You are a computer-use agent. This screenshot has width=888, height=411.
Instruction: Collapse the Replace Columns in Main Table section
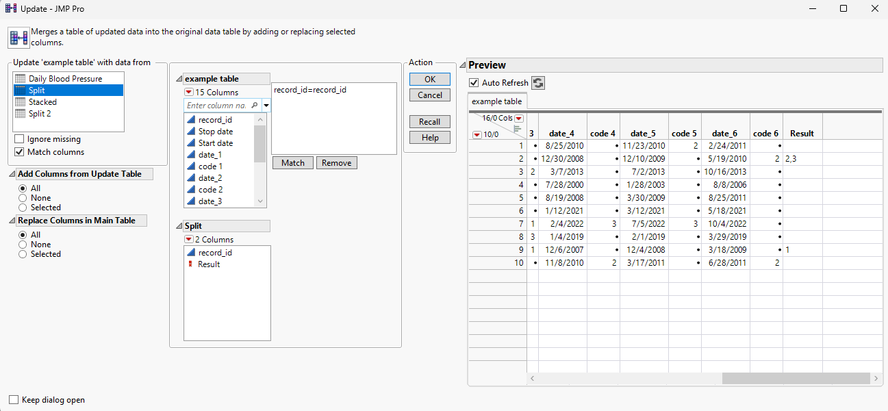12,221
